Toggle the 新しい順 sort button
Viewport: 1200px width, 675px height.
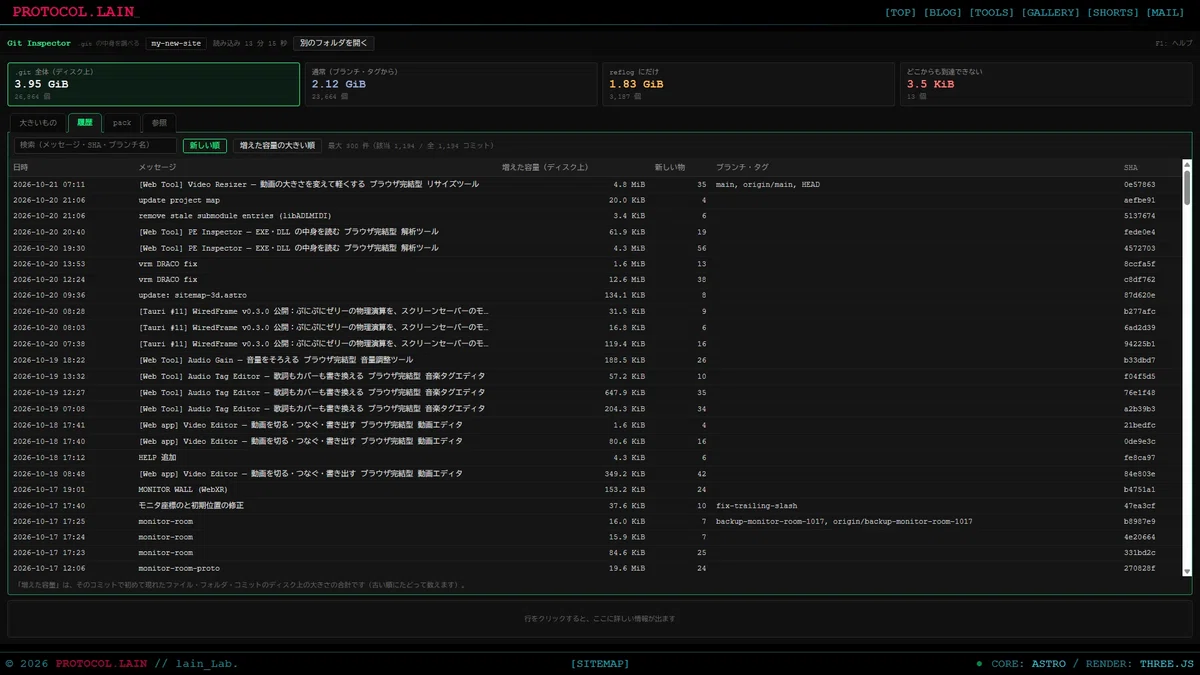(205, 145)
